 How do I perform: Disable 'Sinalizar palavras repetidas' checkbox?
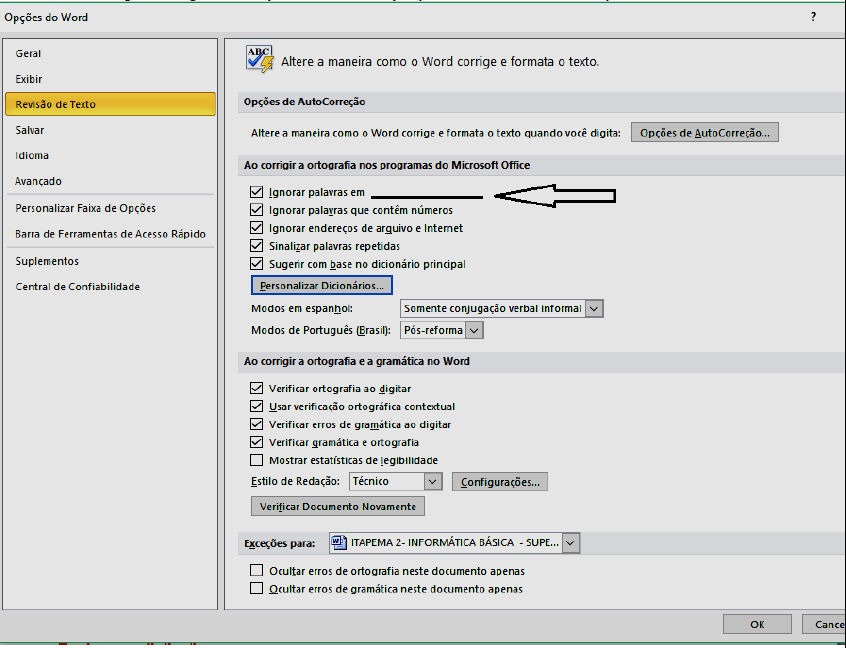click(x=257, y=246)
